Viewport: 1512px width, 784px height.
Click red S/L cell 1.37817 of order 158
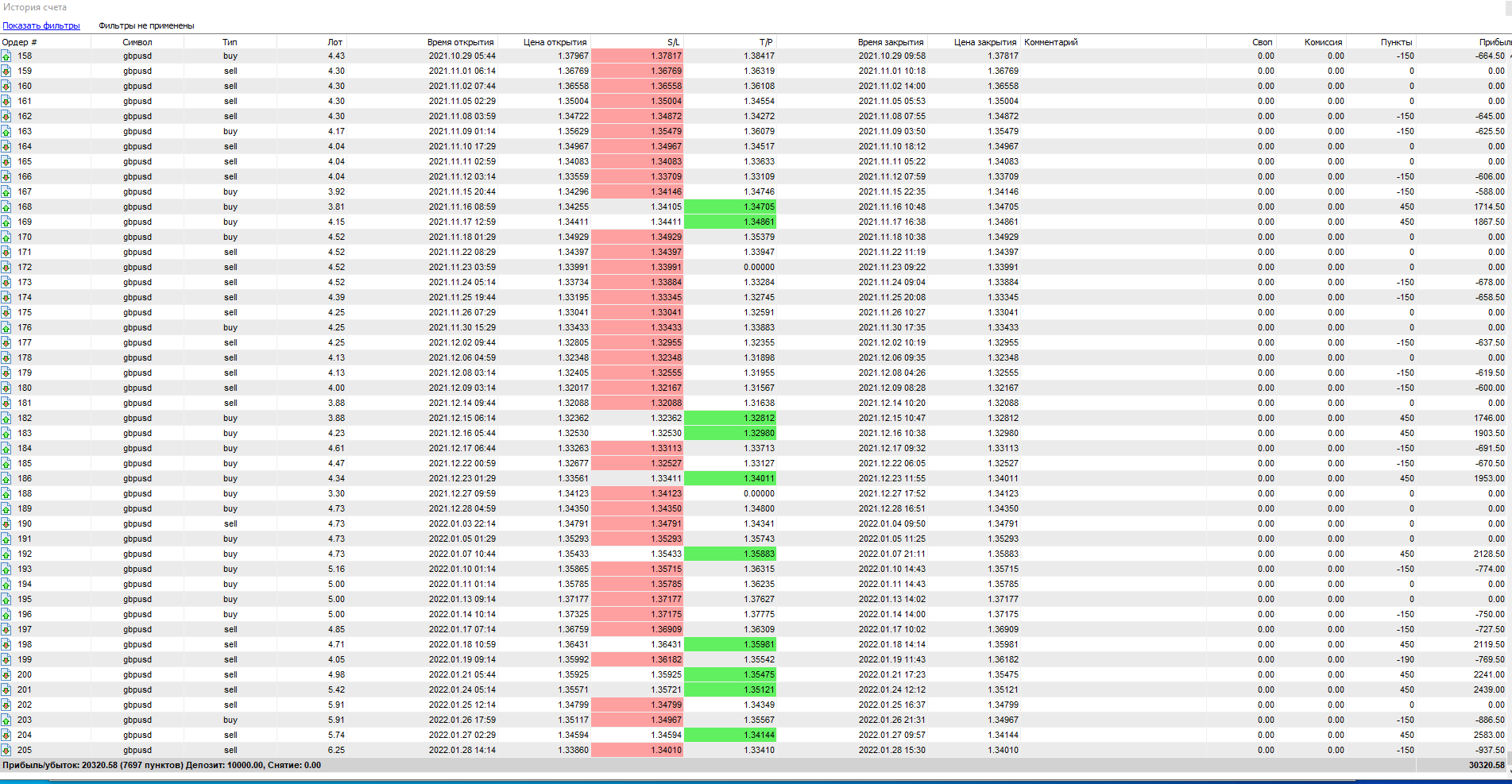pos(637,56)
